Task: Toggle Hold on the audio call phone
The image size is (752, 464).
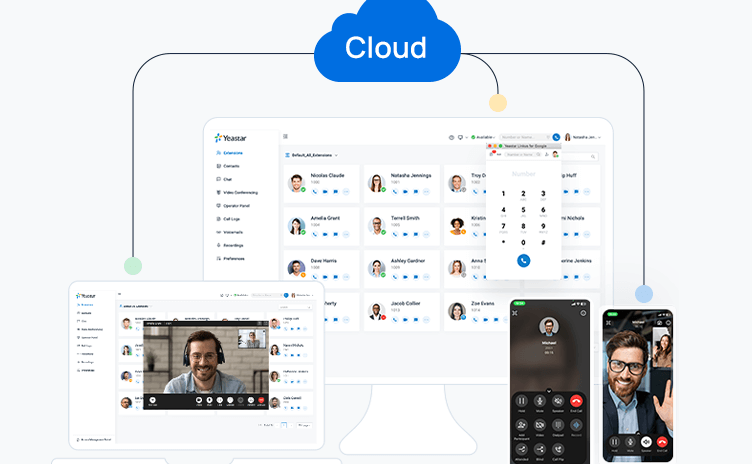Action: [521, 402]
